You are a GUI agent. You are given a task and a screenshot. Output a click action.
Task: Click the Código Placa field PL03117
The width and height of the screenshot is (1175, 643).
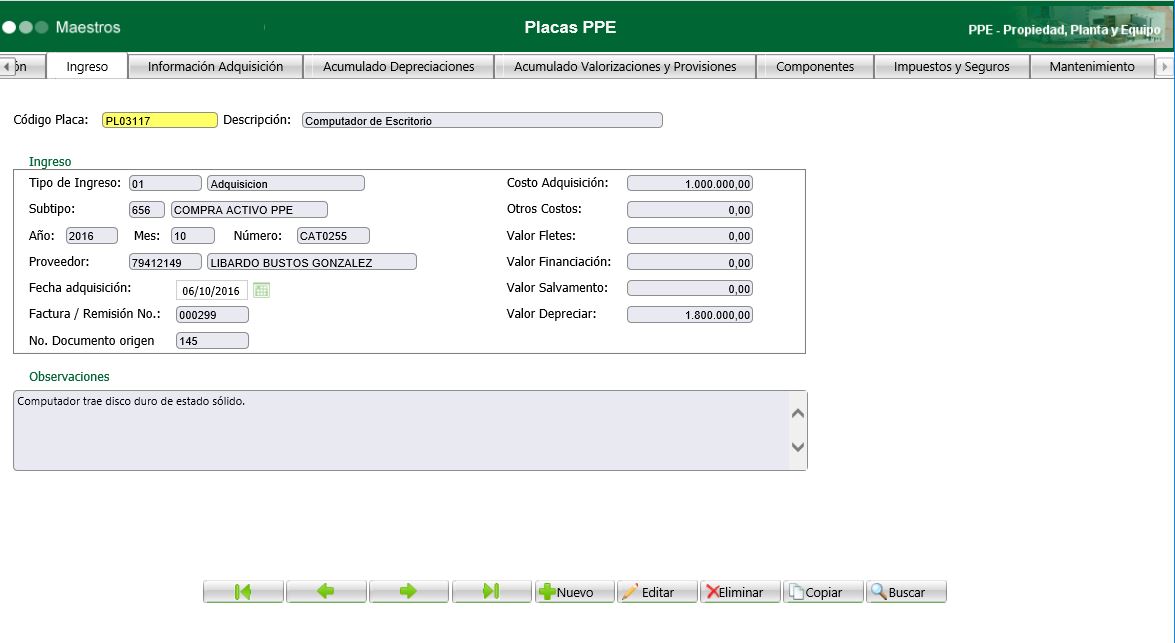pos(160,120)
